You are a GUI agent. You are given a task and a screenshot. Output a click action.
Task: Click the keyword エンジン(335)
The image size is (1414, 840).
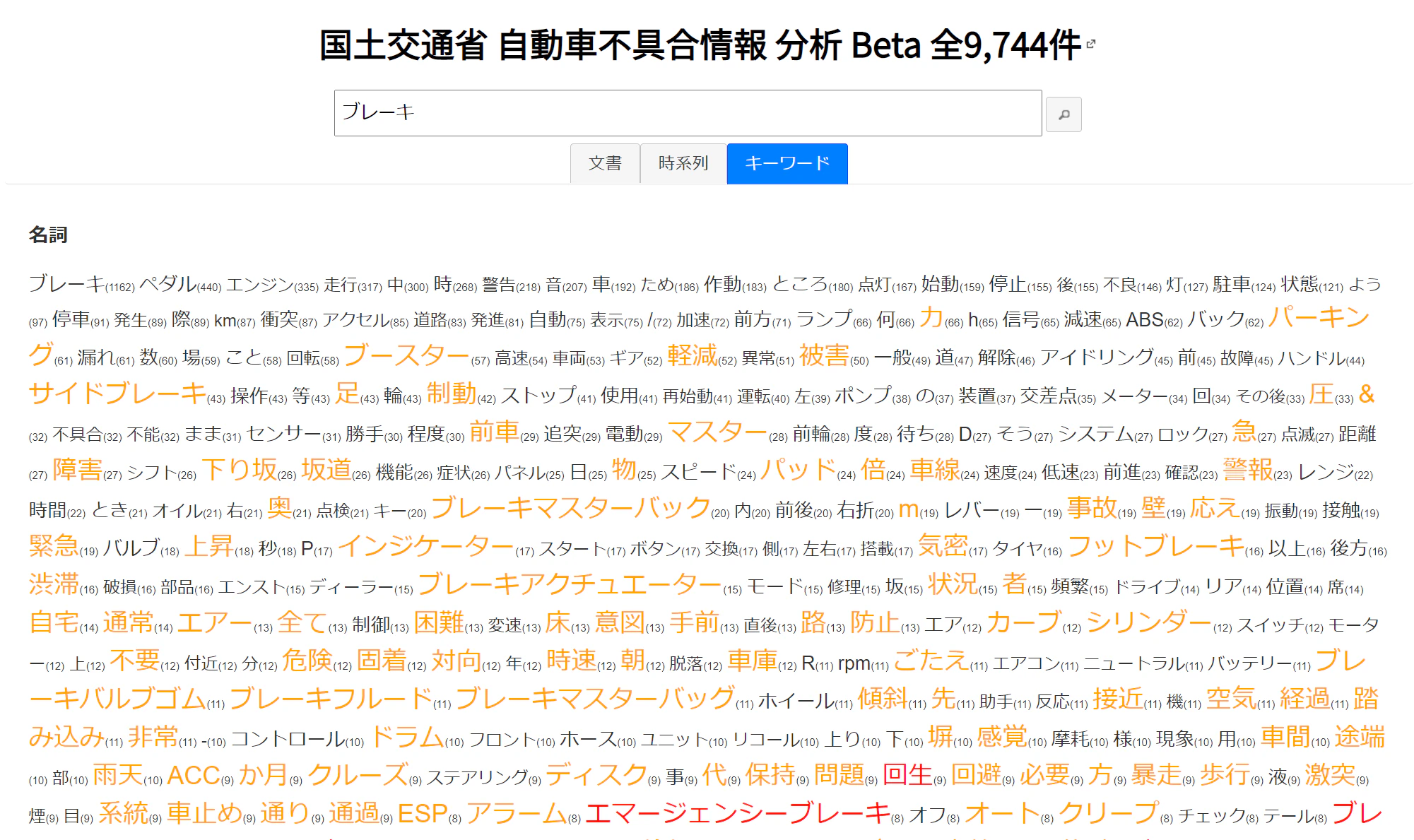[x=272, y=284]
